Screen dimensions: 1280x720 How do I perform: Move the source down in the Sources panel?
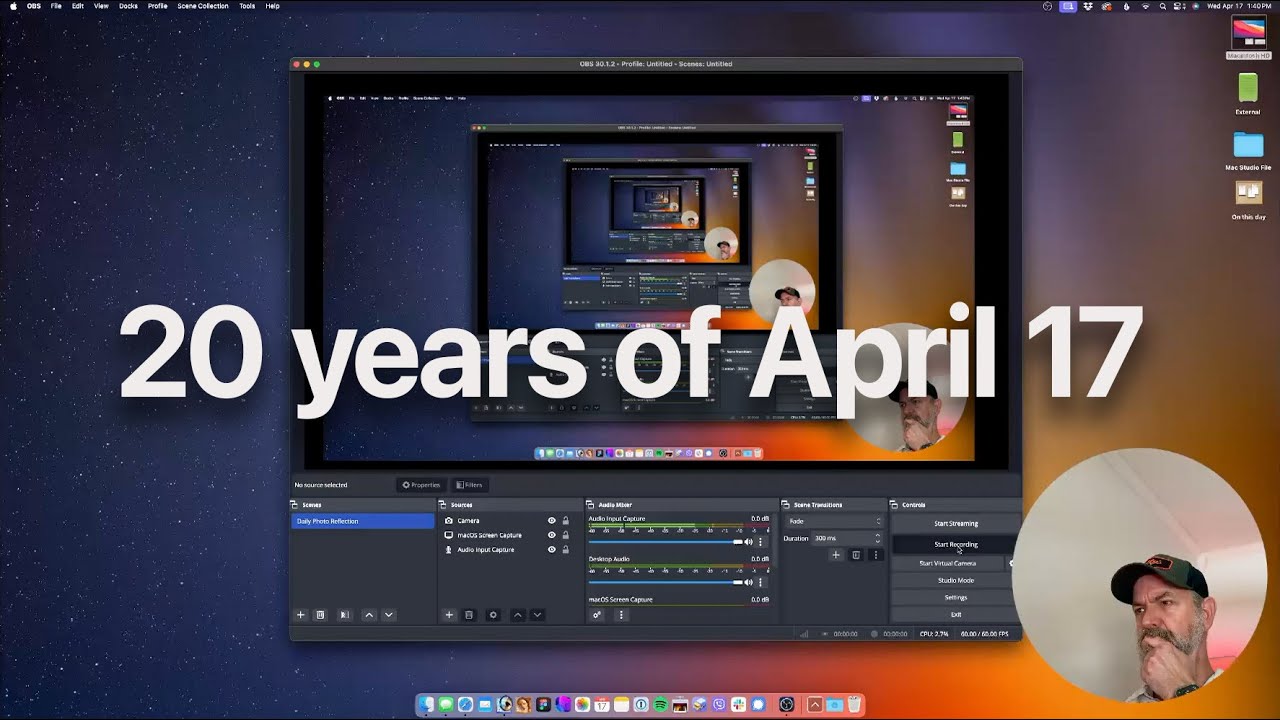(538, 615)
